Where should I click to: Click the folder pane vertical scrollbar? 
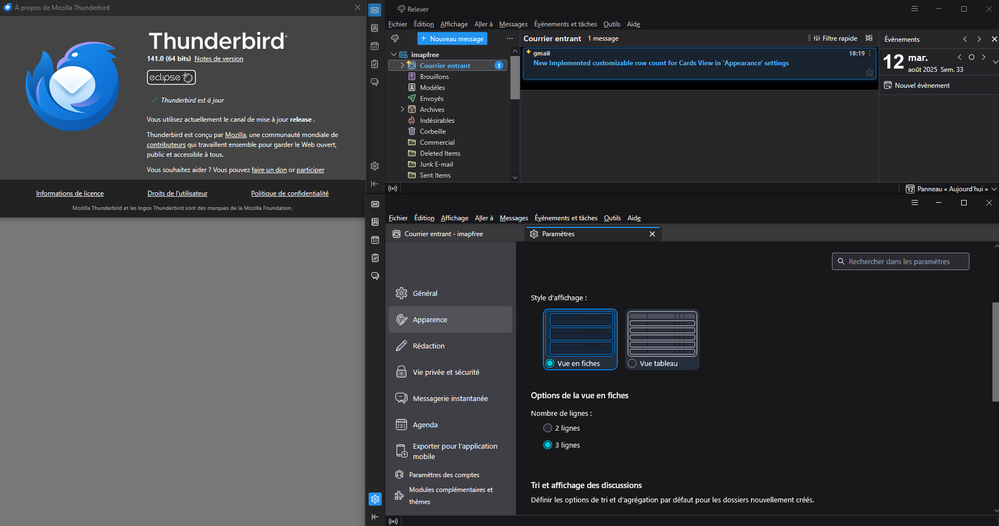pyautogui.click(x=515, y=80)
